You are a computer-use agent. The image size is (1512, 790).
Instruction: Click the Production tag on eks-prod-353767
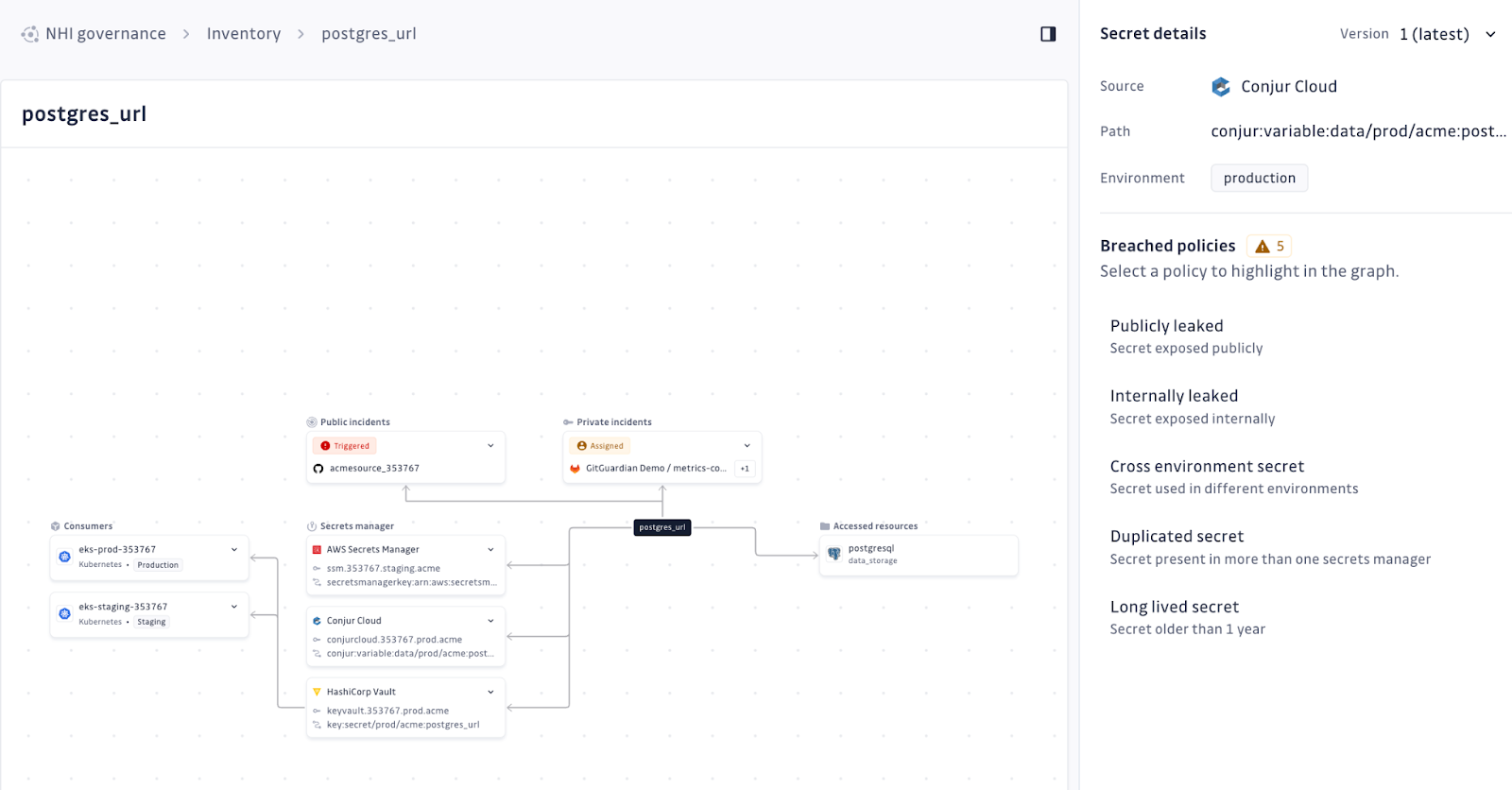[x=158, y=565]
